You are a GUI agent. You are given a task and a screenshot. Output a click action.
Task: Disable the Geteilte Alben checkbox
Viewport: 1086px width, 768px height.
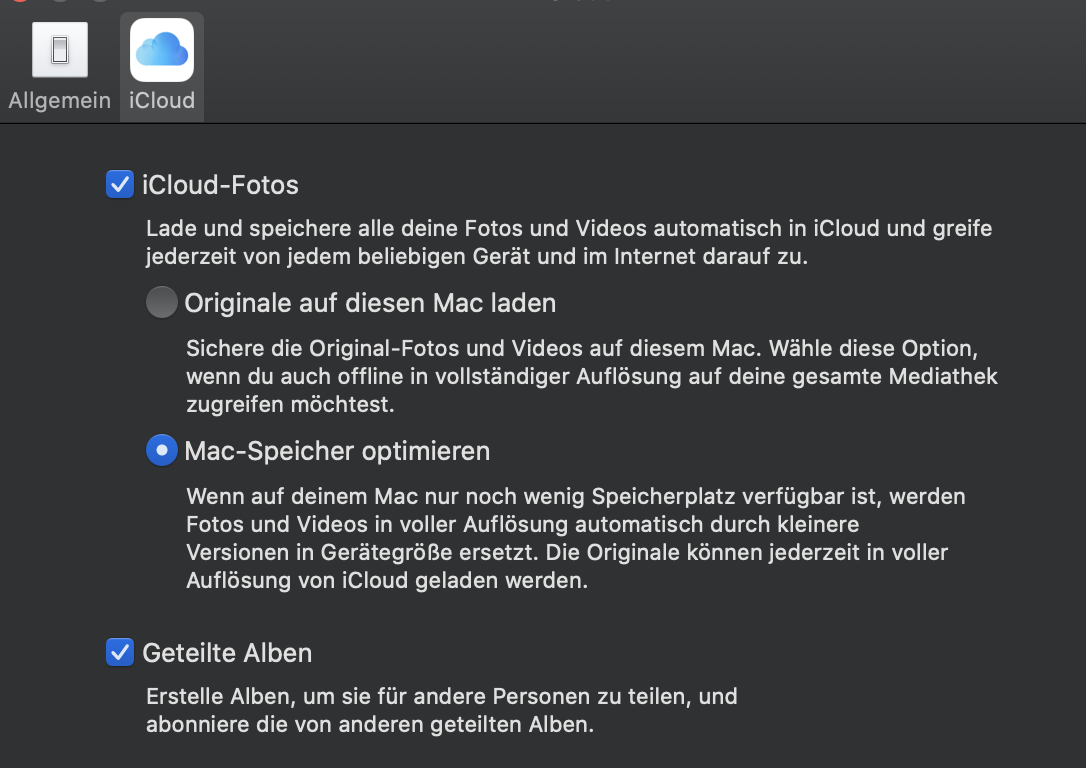point(120,653)
